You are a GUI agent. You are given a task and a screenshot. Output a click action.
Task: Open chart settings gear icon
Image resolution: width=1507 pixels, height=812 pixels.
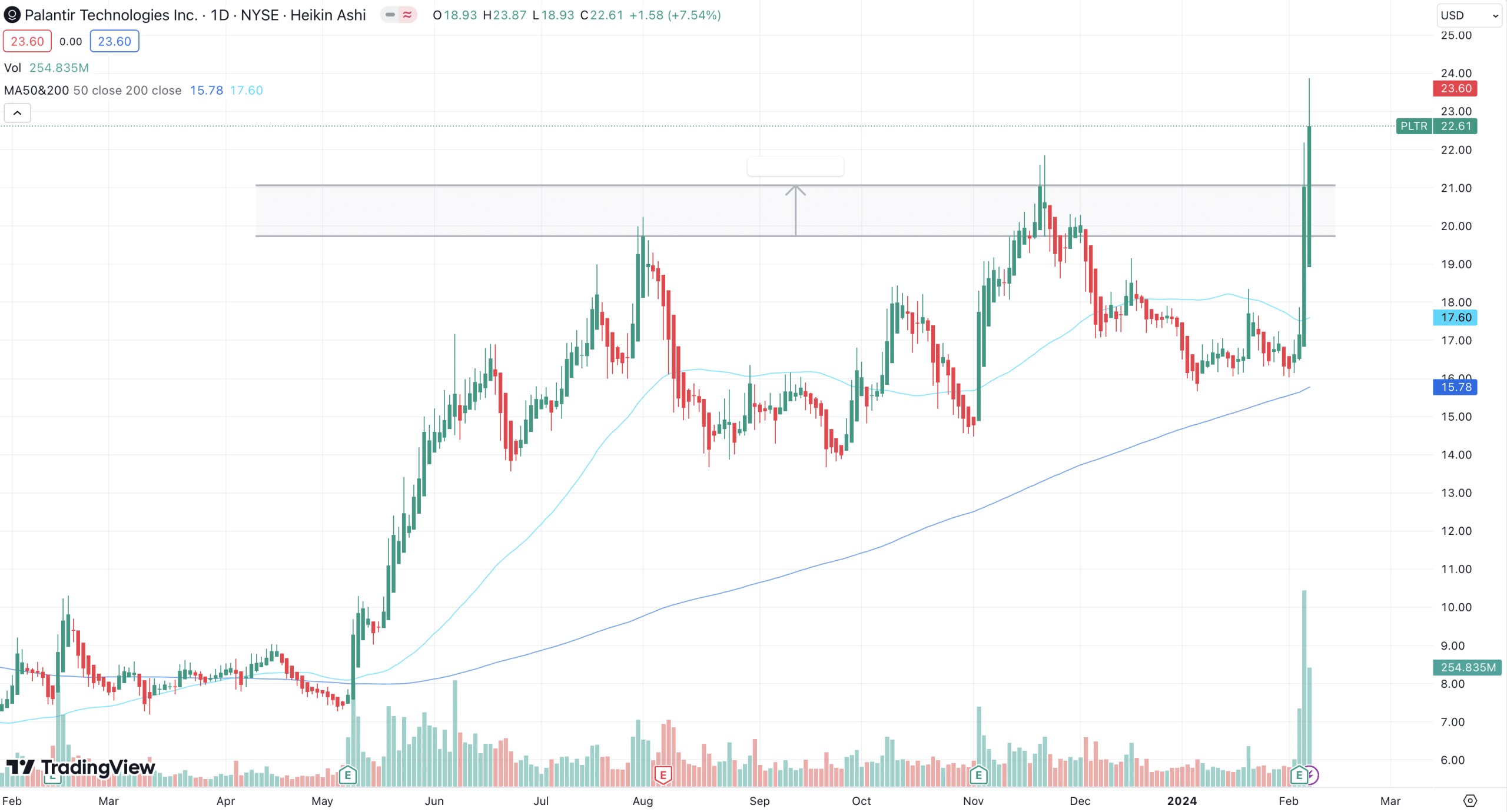1470,801
